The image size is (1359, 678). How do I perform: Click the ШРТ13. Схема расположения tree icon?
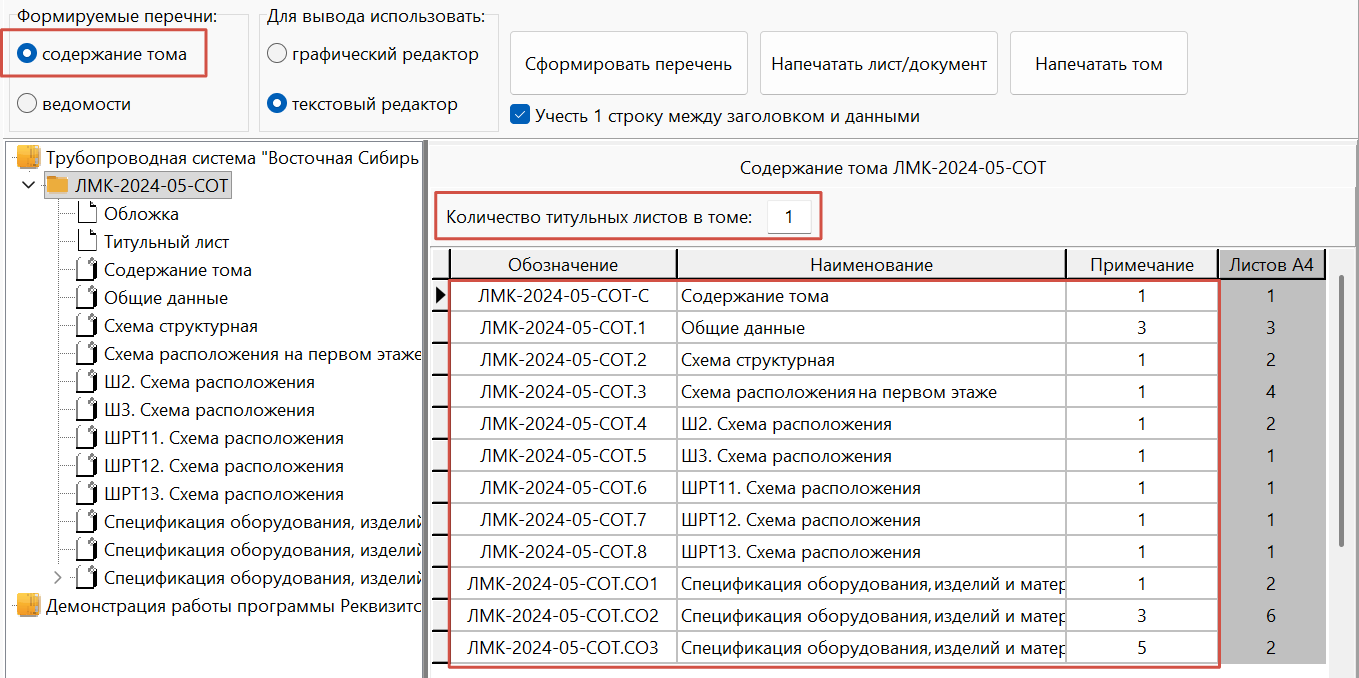pos(87,493)
